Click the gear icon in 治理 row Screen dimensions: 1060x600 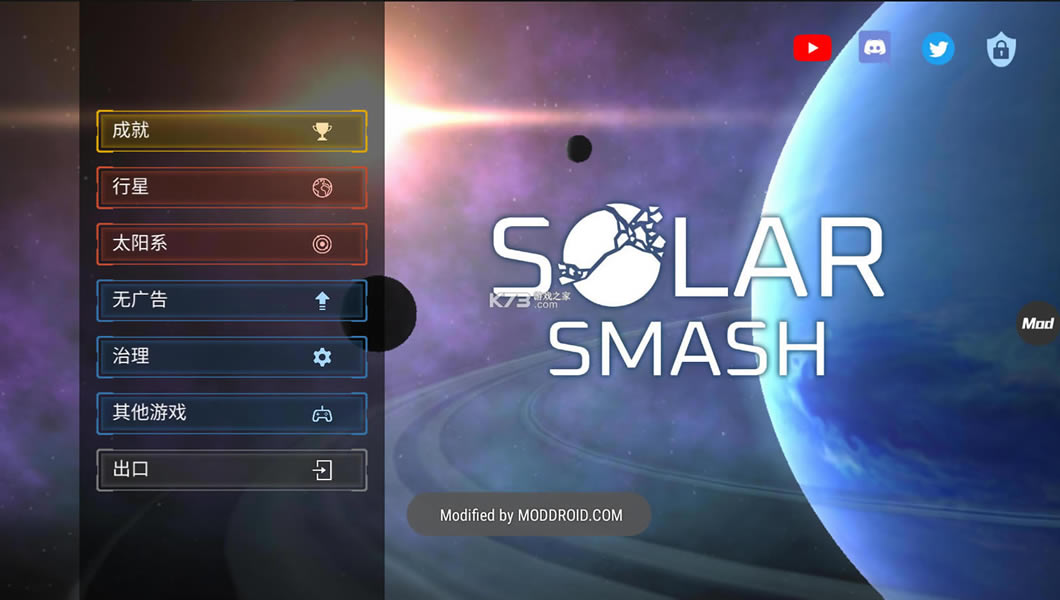coord(321,357)
